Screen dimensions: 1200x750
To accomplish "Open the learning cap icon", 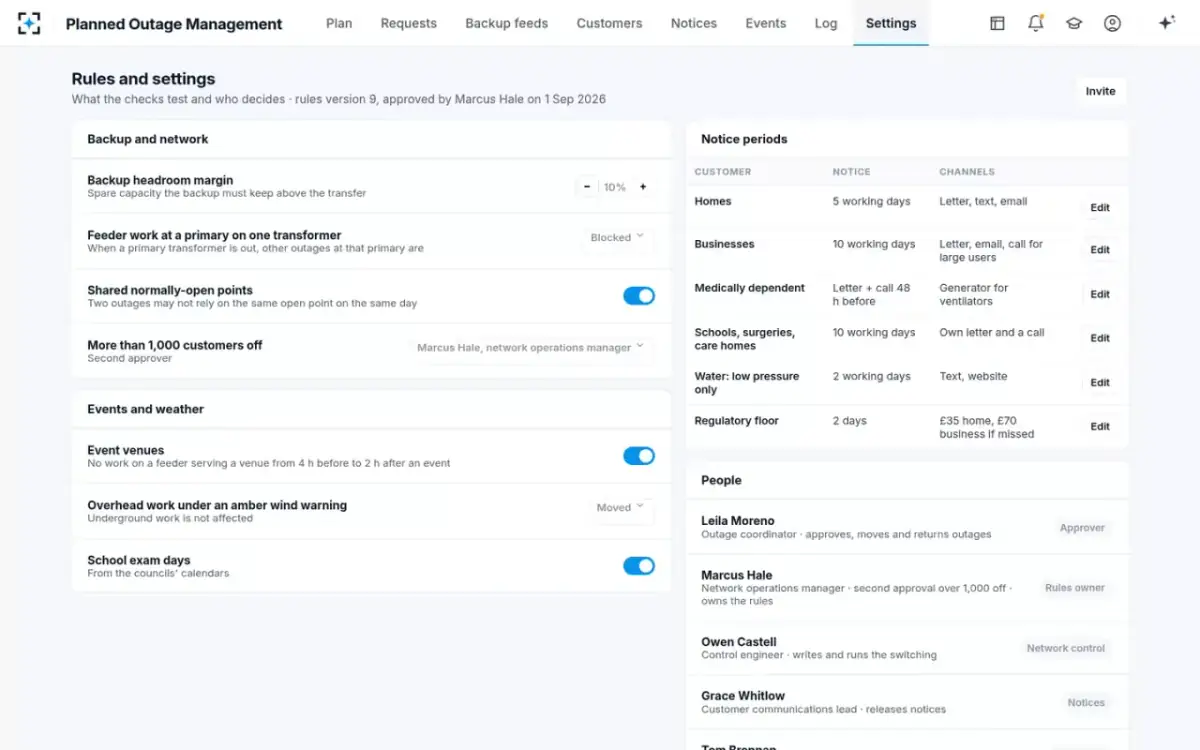I will coord(1074,23).
